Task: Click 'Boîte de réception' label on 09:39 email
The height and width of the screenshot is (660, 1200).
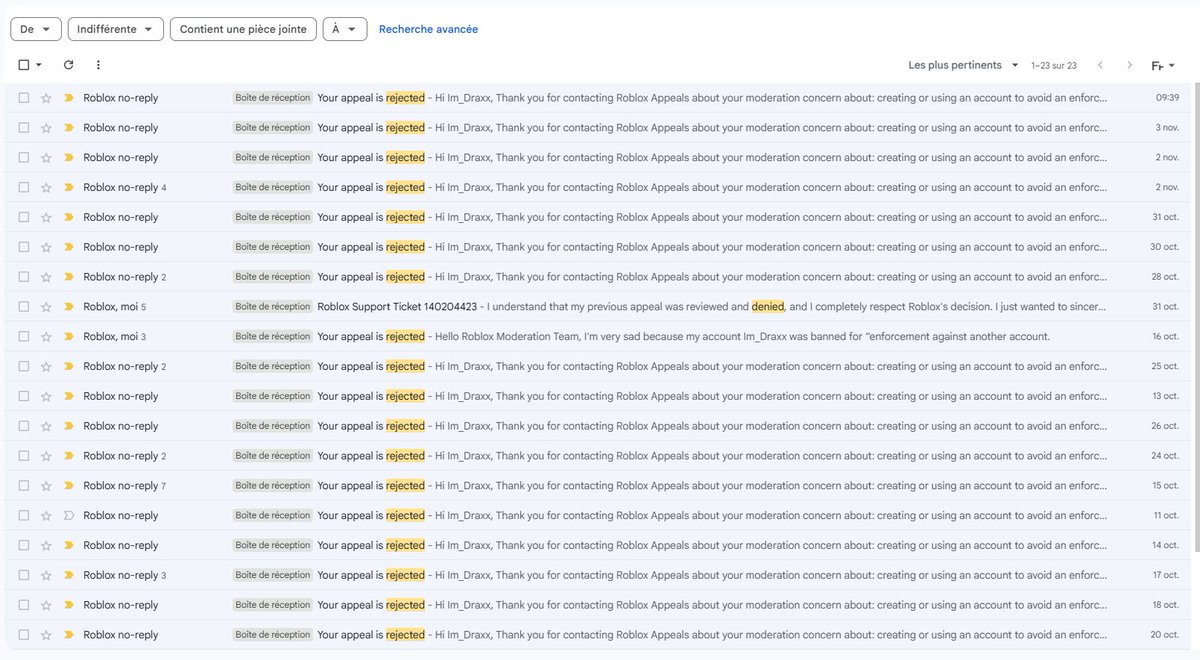Action: pos(273,98)
